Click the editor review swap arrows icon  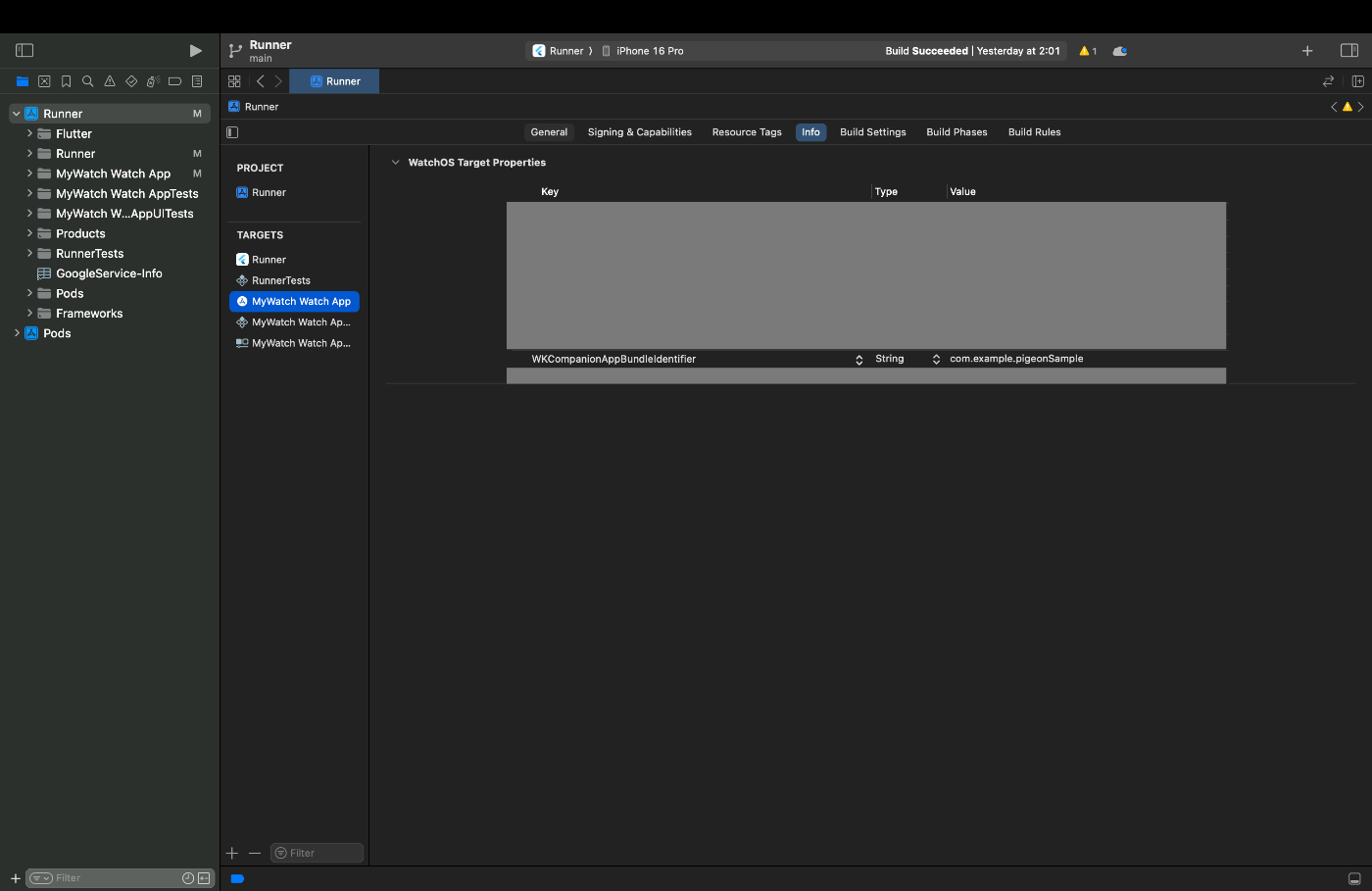tap(1329, 81)
